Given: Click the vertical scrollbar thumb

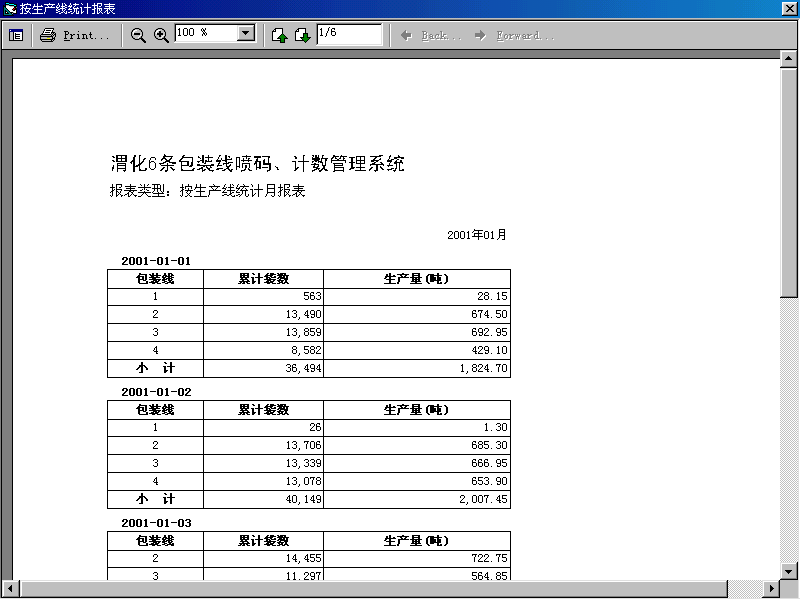Looking at the screenshot, I should click(x=788, y=183).
